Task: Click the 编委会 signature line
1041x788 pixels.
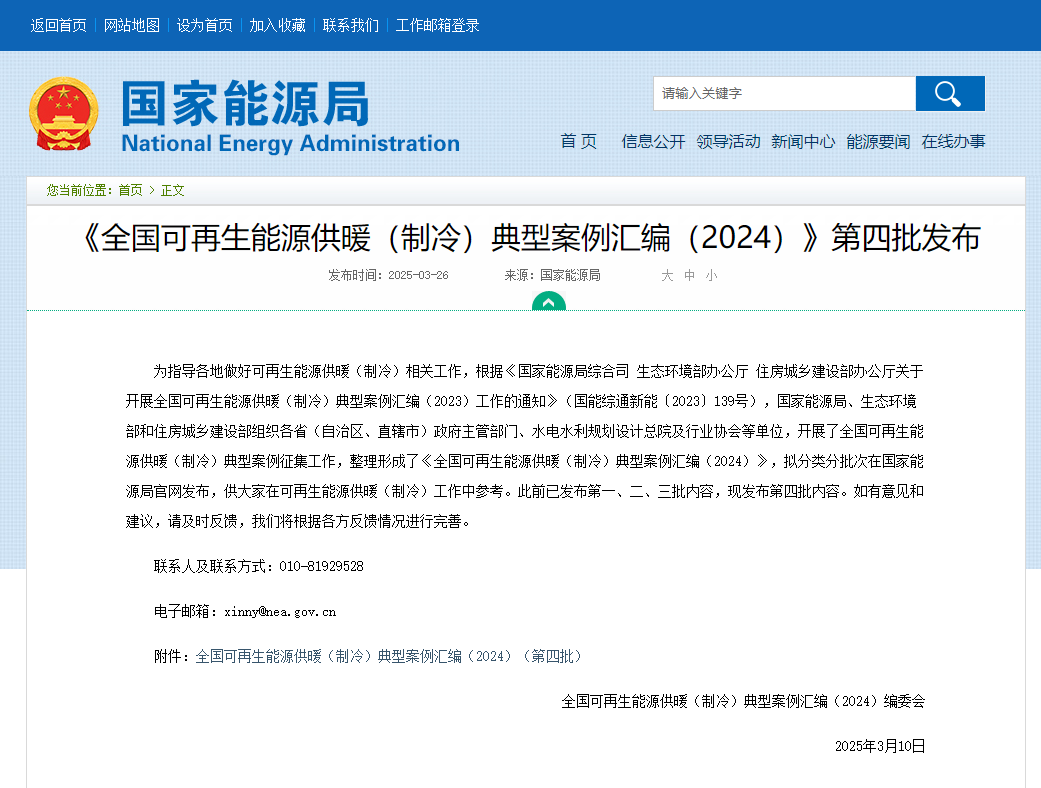Action: 743,702
